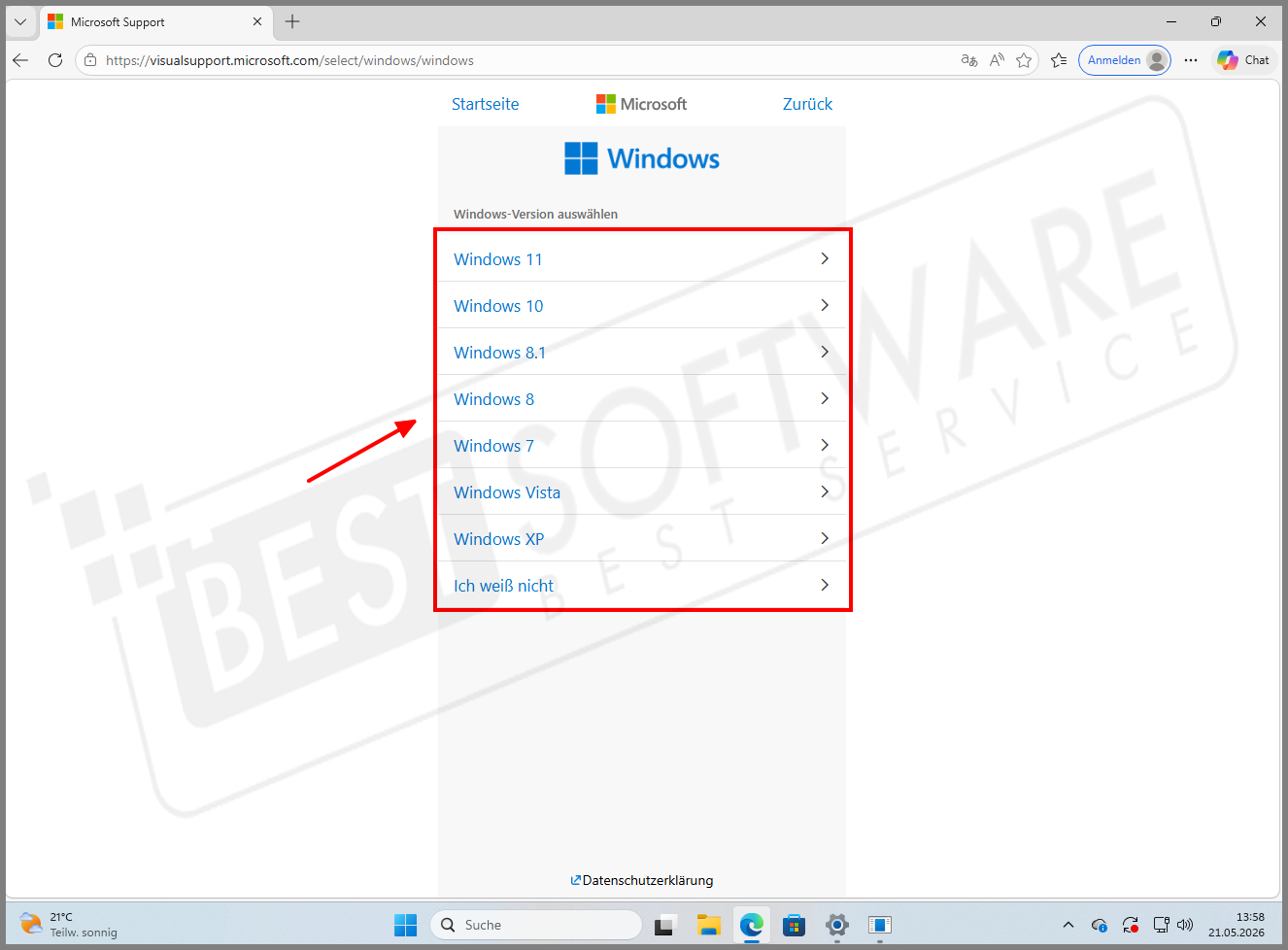
Task: Click the chevron beside Ich weiß nicht
Action: 825,585
